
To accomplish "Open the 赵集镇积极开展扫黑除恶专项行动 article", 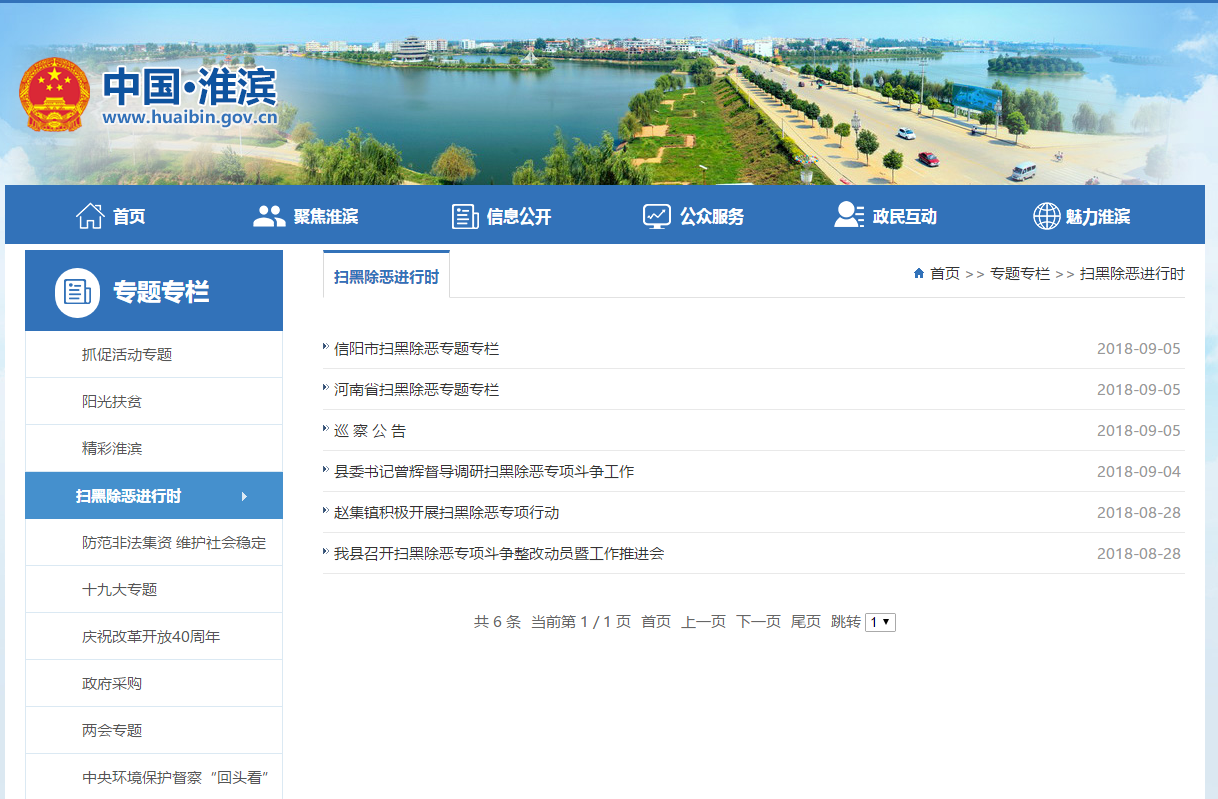I will (446, 513).
